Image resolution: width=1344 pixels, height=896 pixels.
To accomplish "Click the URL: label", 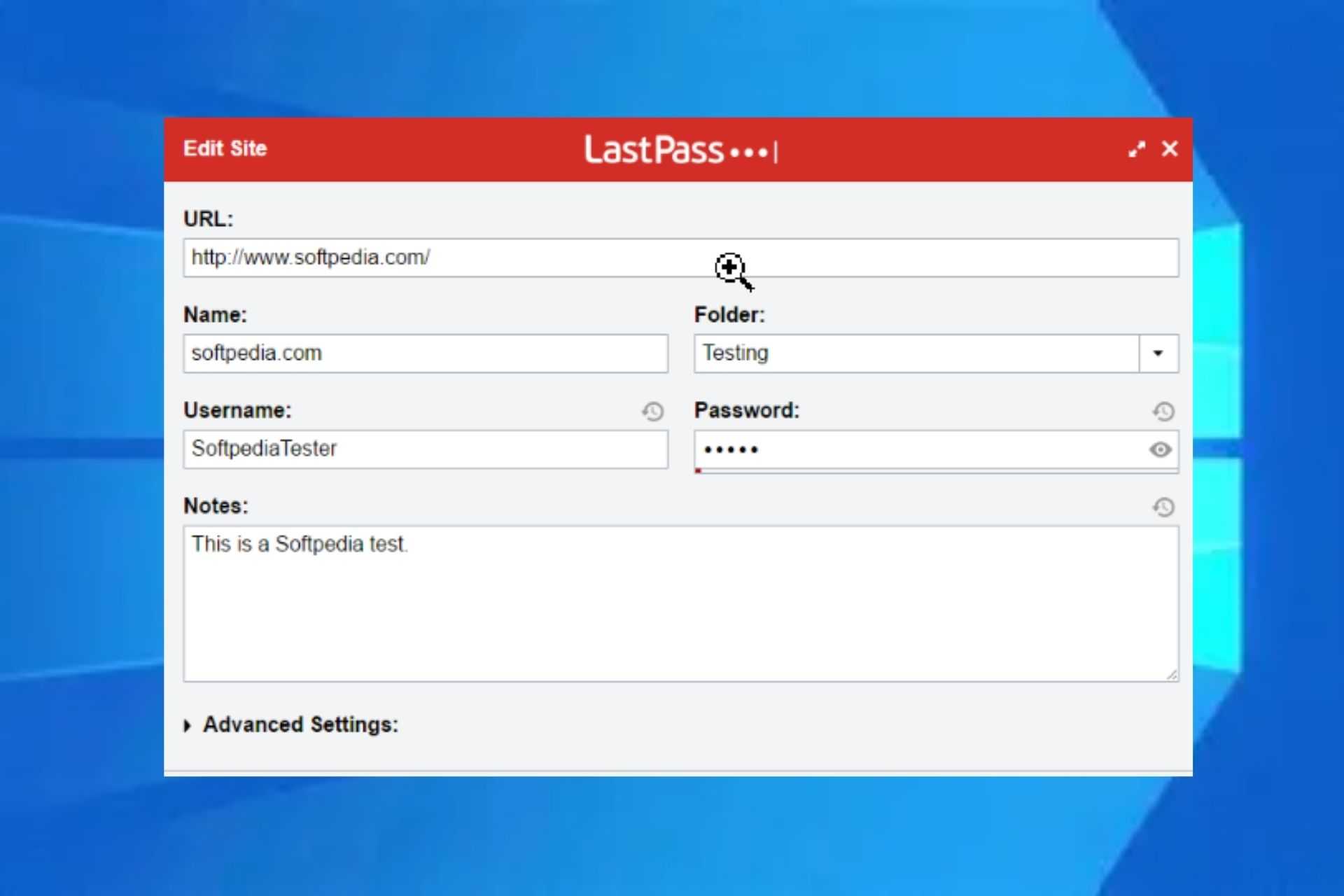I will (208, 219).
